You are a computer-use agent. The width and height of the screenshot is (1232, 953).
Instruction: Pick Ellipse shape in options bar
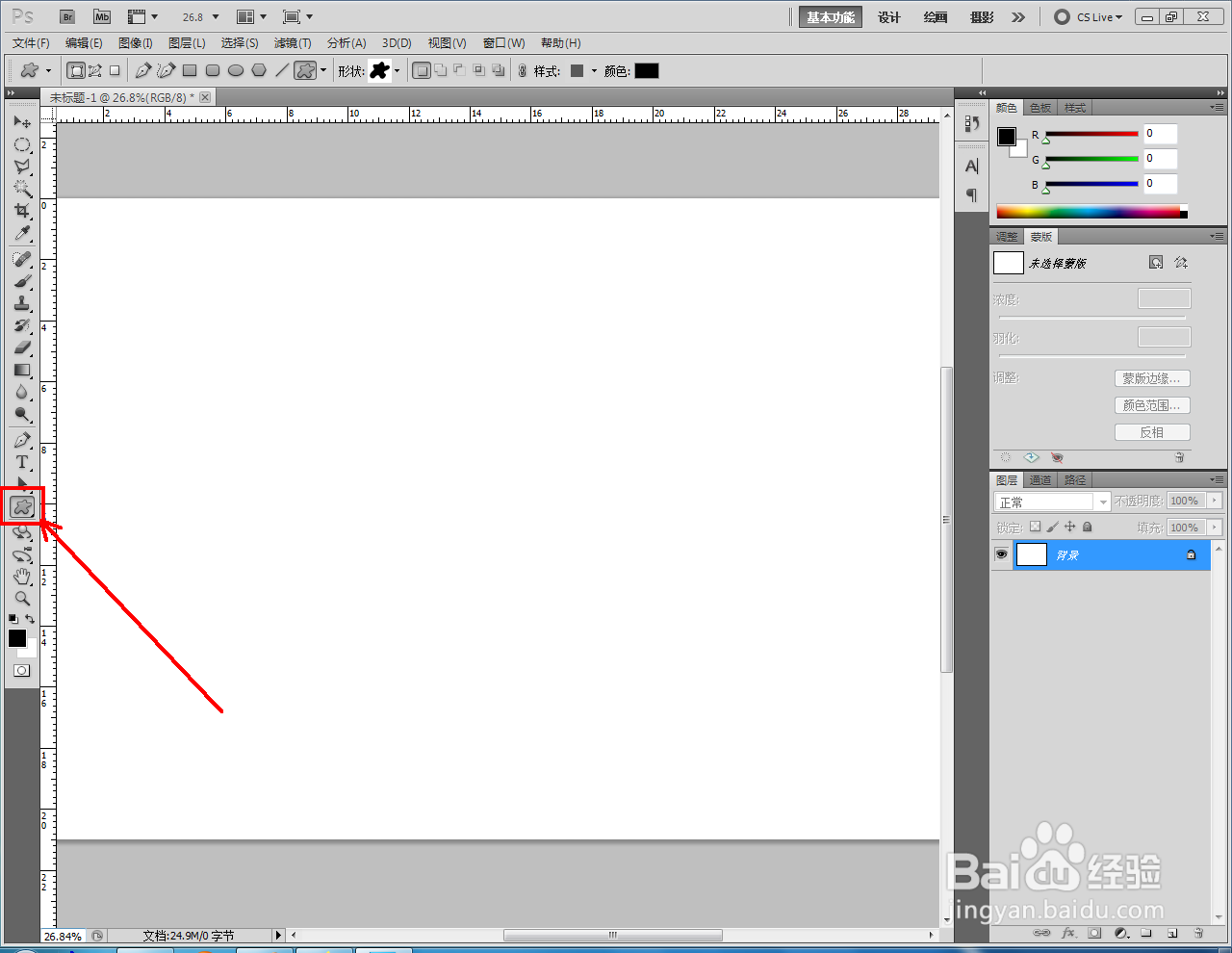point(236,70)
